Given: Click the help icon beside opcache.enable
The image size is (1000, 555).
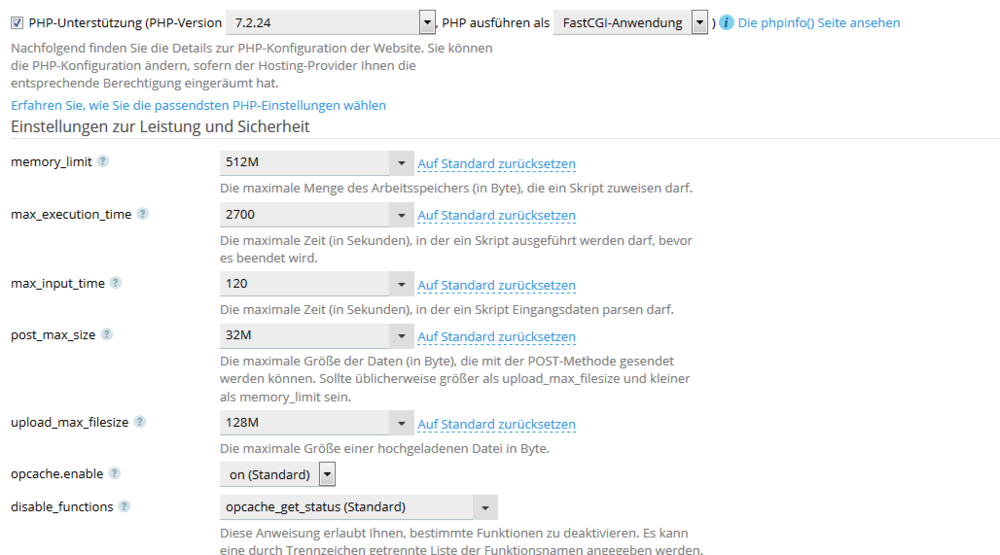Looking at the screenshot, I should click(114, 474).
